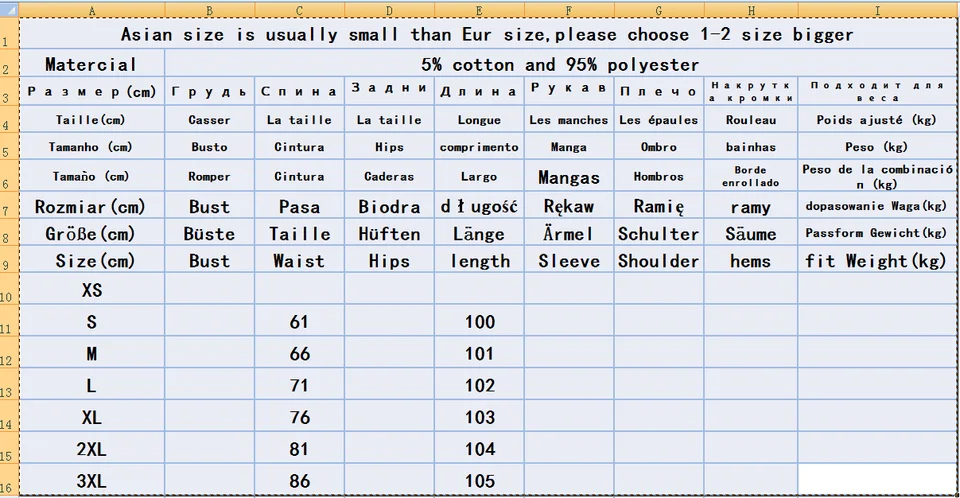Select the length value 105 cell
Viewport: 960px width, 498px height.
(x=479, y=480)
